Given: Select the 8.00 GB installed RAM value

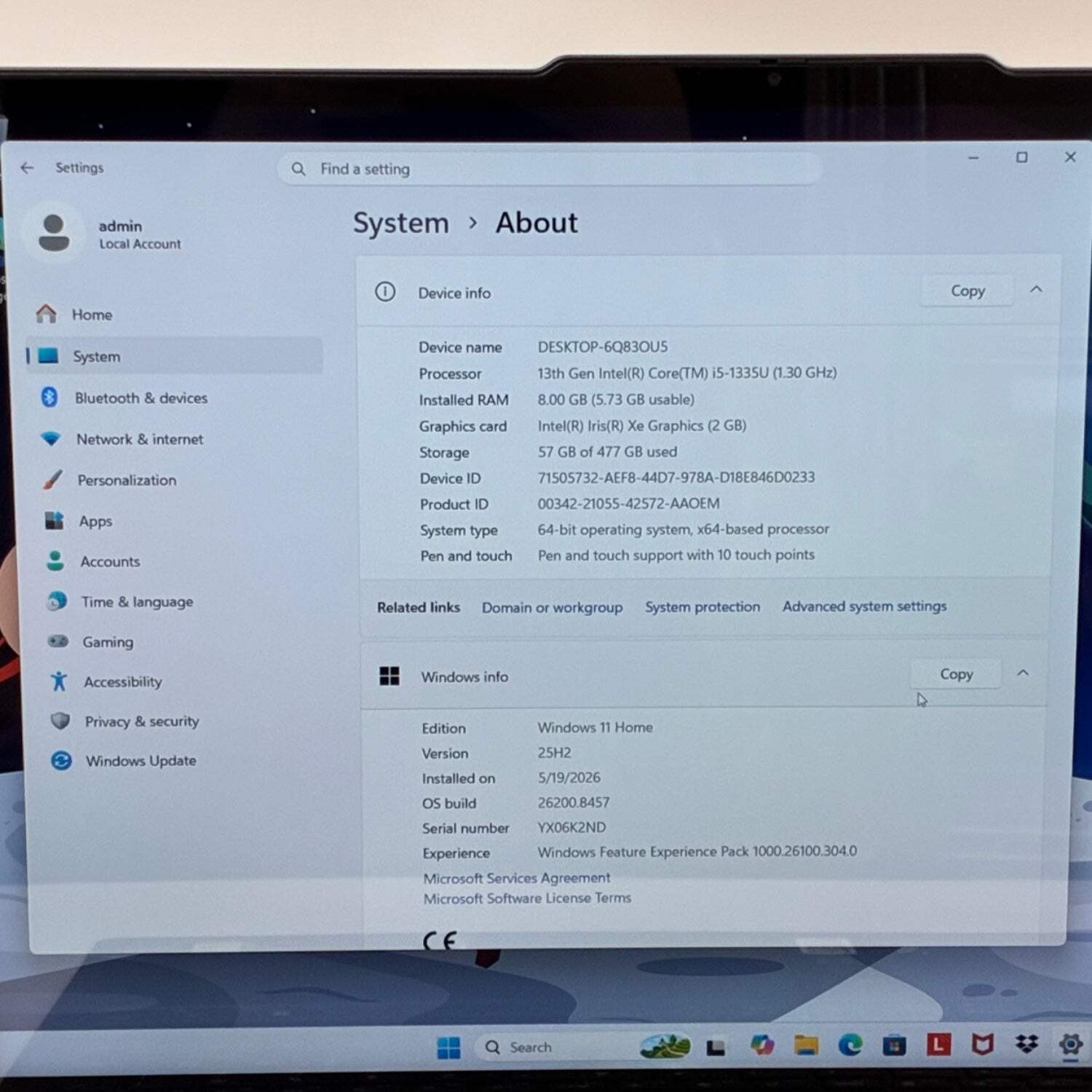Looking at the screenshot, I should pos(616,399).
